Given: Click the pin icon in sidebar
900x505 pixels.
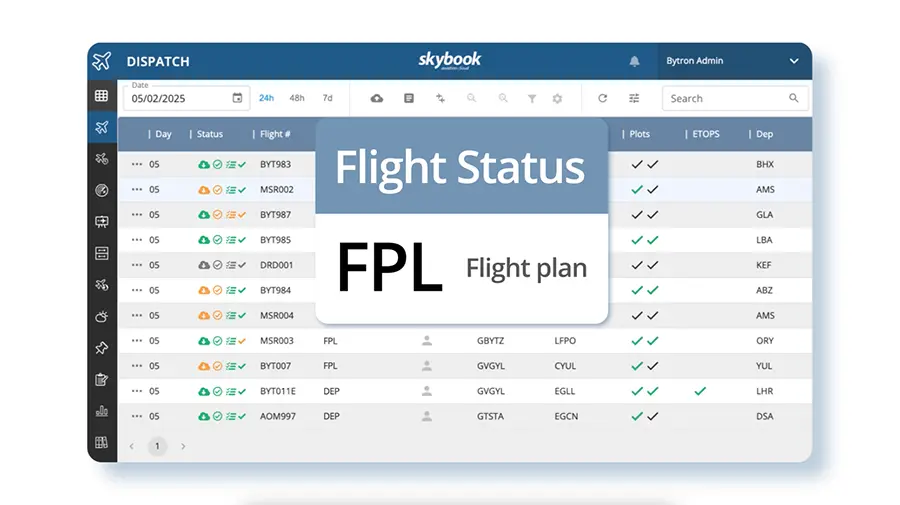Looking at the screenshot, I should [101, 348].
